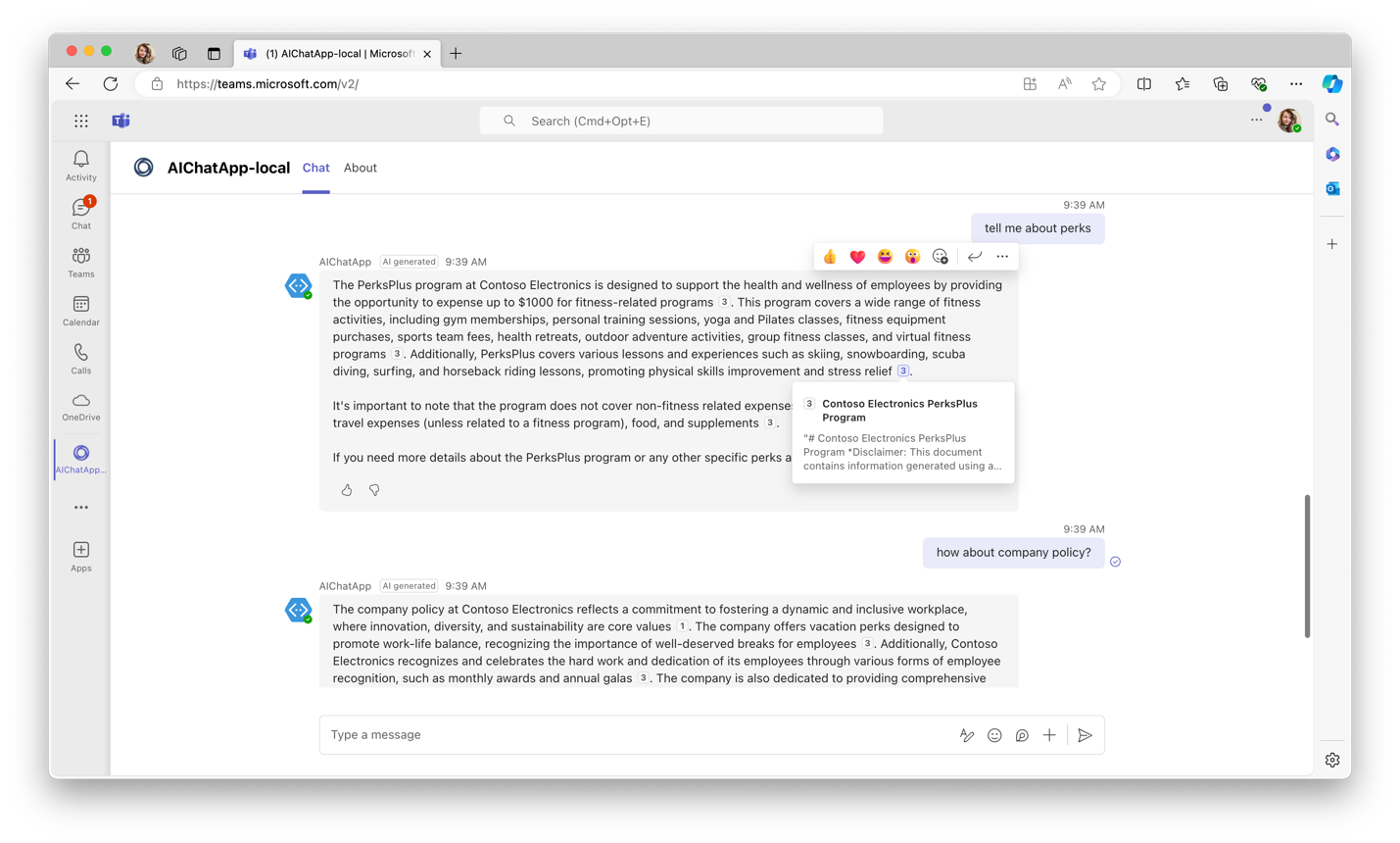Add a new Edge sidebar app
The height and width of the screenshot is (843, 1400).
(x=1332, y=244)
